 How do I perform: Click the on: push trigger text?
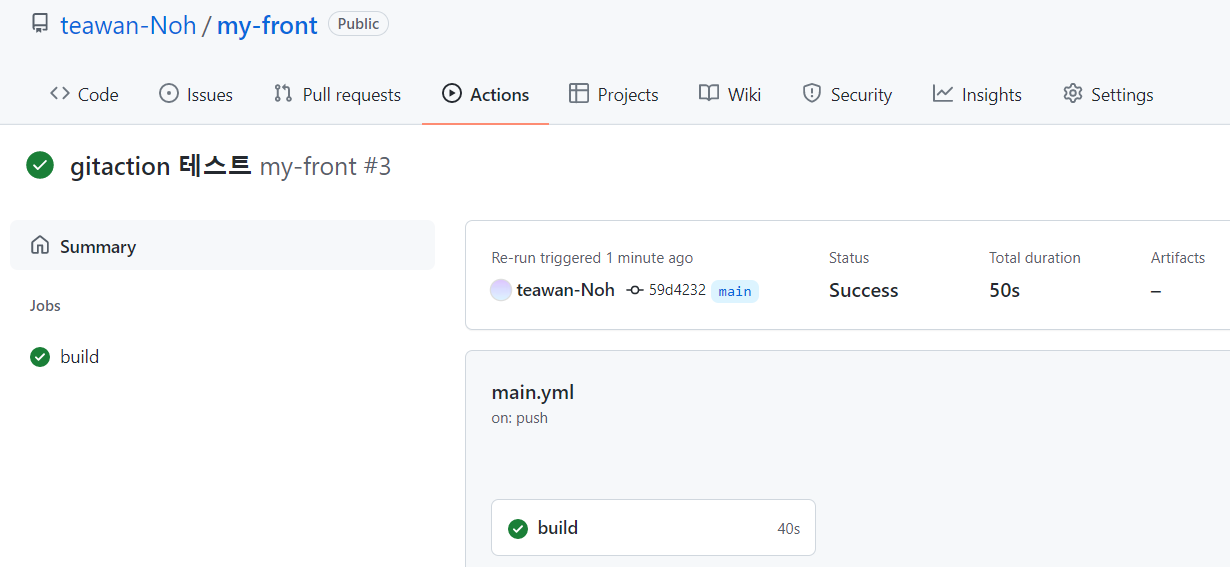click(519, 418)
